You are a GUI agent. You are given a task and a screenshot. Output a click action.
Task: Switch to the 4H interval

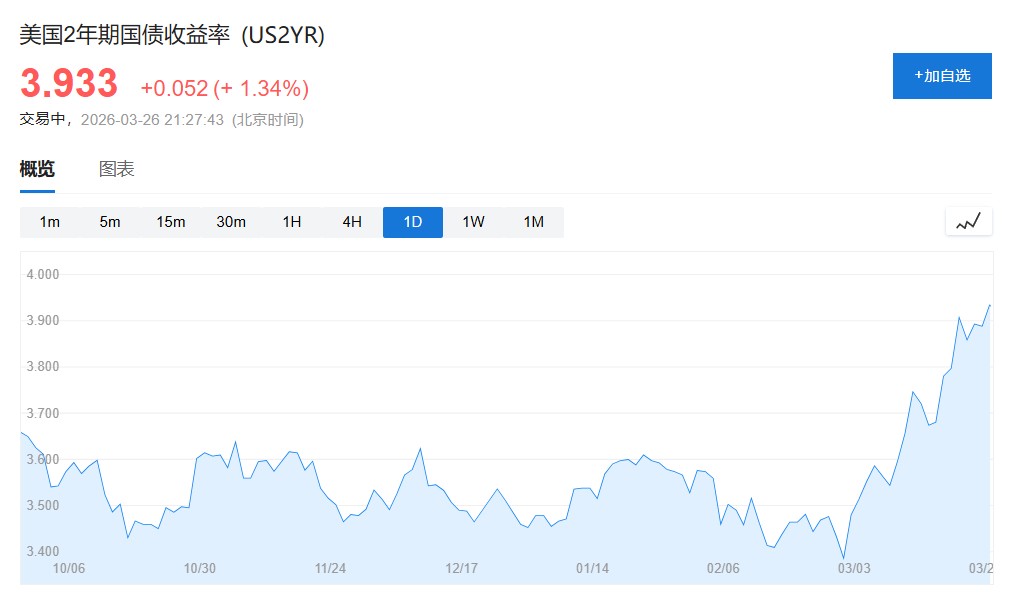click(352, 222)
